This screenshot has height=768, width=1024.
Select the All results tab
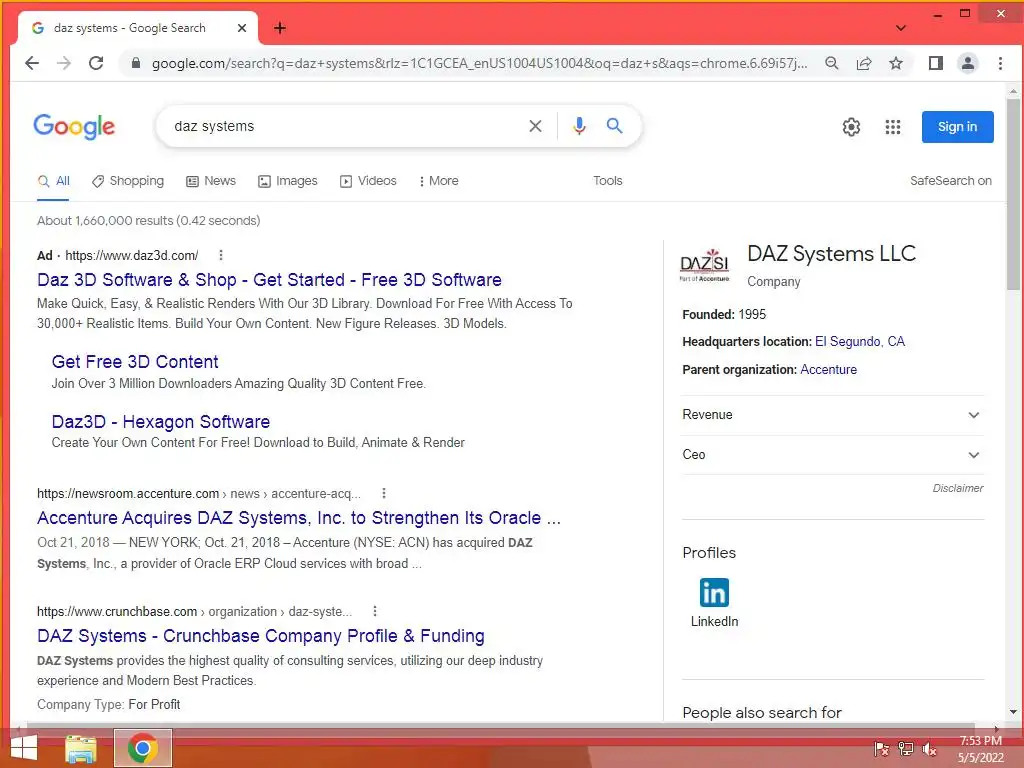[x=54, y=181]
